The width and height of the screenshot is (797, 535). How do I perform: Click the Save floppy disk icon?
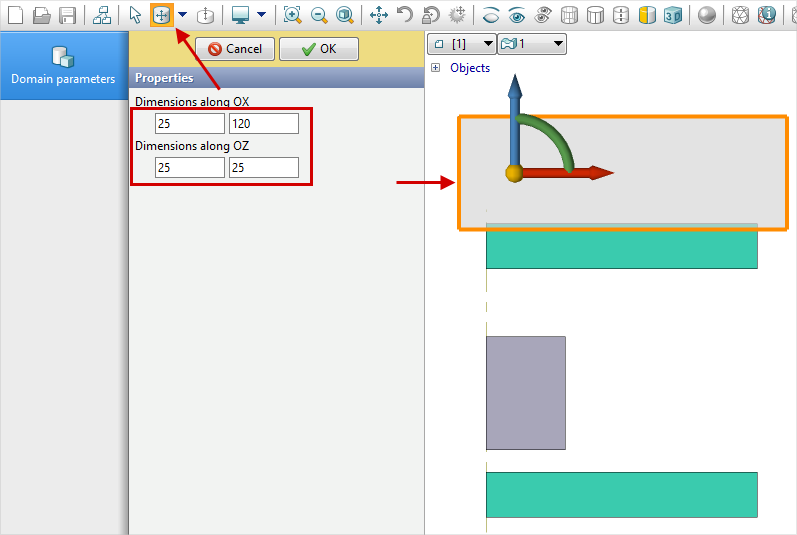[x=67, y=15]
